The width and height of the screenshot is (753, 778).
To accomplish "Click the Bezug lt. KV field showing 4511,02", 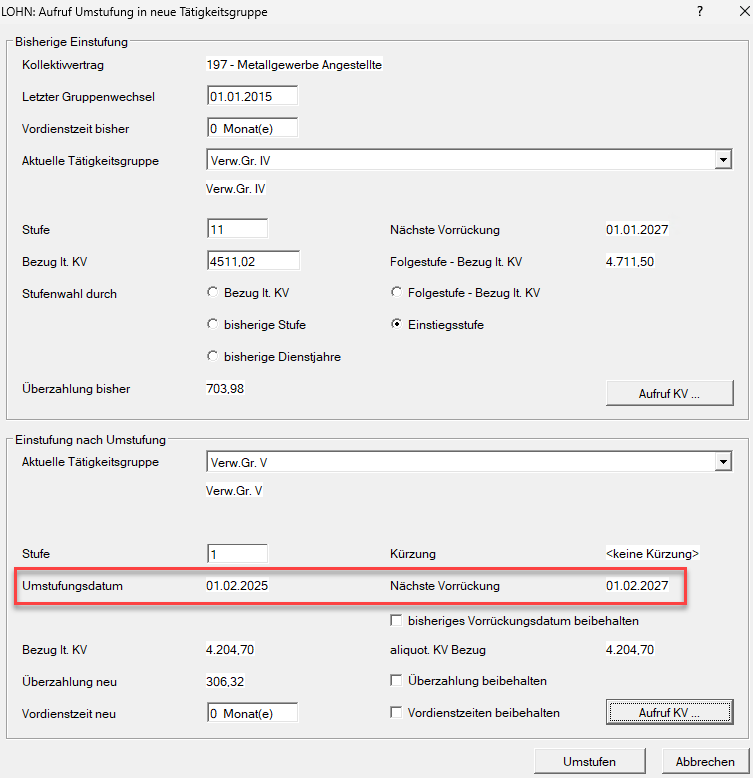I will click(x=252, y=261).
